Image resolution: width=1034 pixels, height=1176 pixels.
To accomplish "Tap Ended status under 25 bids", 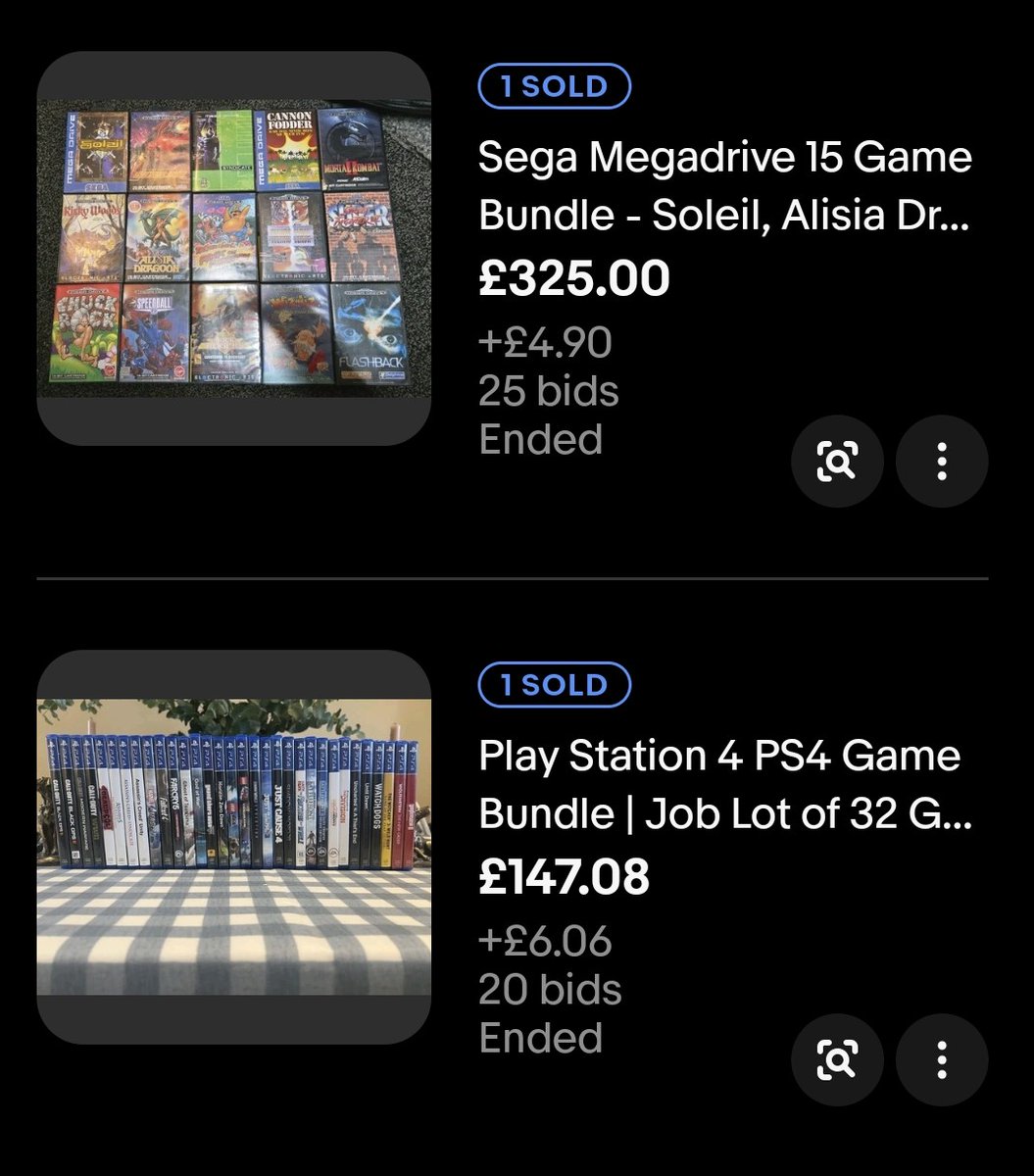I will coord(540,440).
